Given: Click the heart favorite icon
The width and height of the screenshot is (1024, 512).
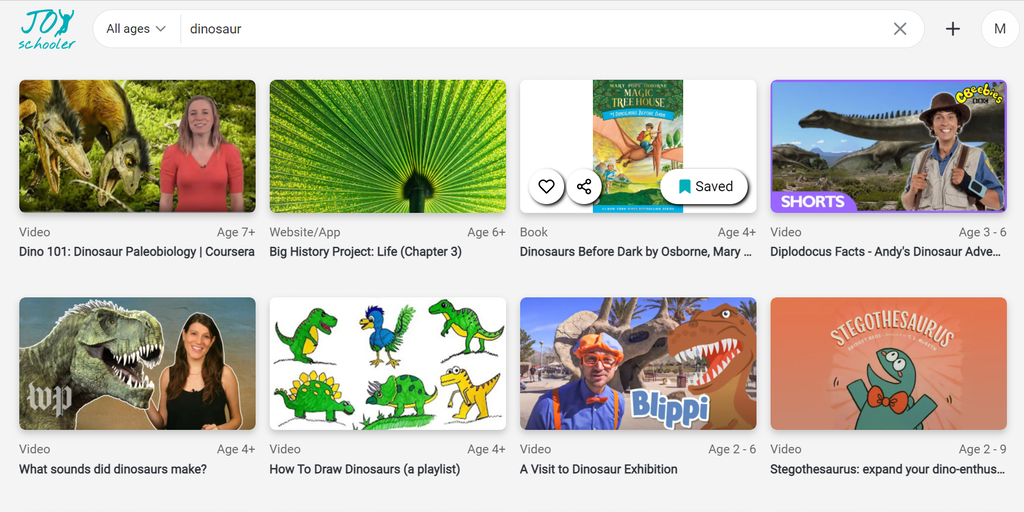Looking at the screenshot, I should coord(546,187).
